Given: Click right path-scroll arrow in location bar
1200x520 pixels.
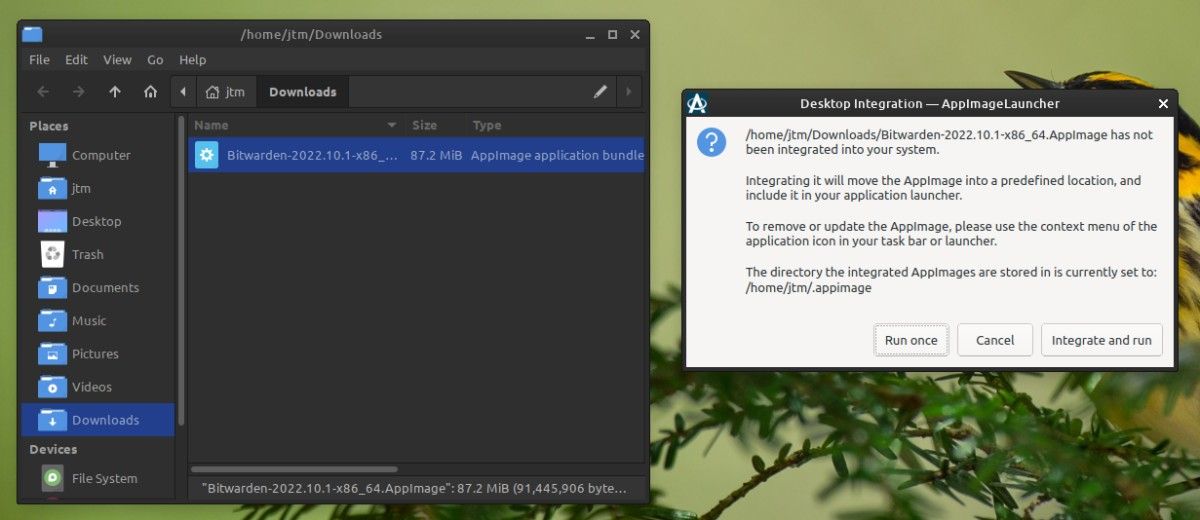Looking at the screenshot, I should coord(628,92).
